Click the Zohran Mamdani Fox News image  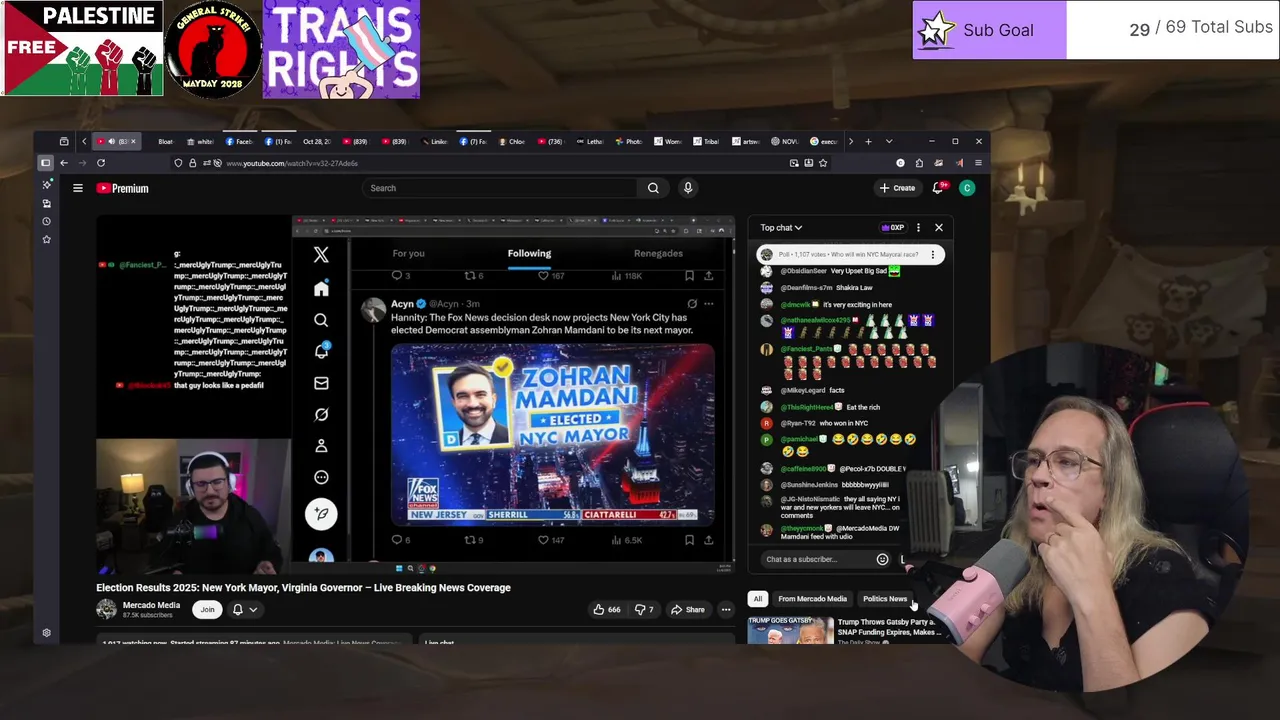click(x=553, y=435)
